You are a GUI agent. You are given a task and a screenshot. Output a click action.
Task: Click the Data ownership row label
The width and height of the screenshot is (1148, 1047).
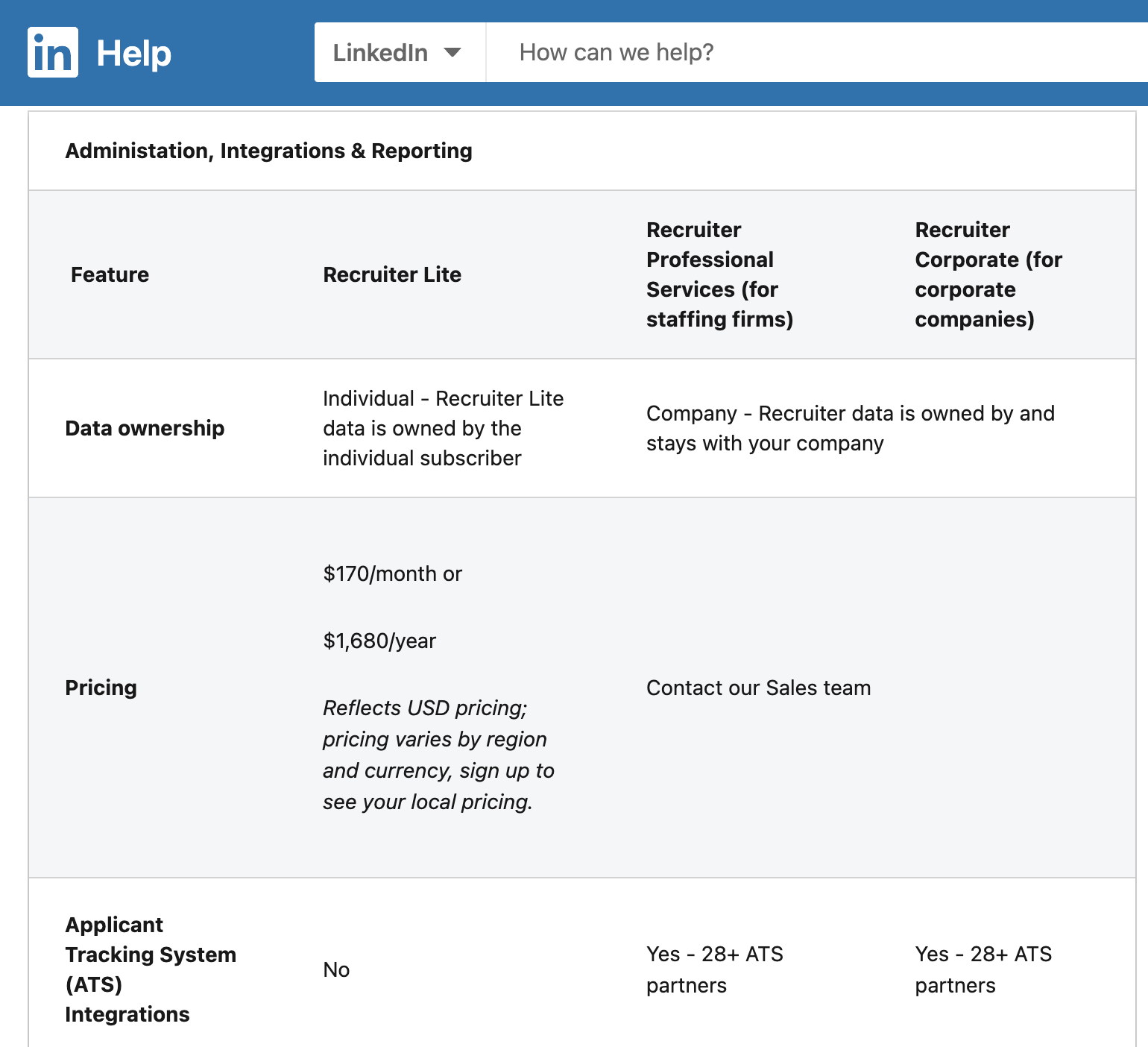tap(145, 428)
